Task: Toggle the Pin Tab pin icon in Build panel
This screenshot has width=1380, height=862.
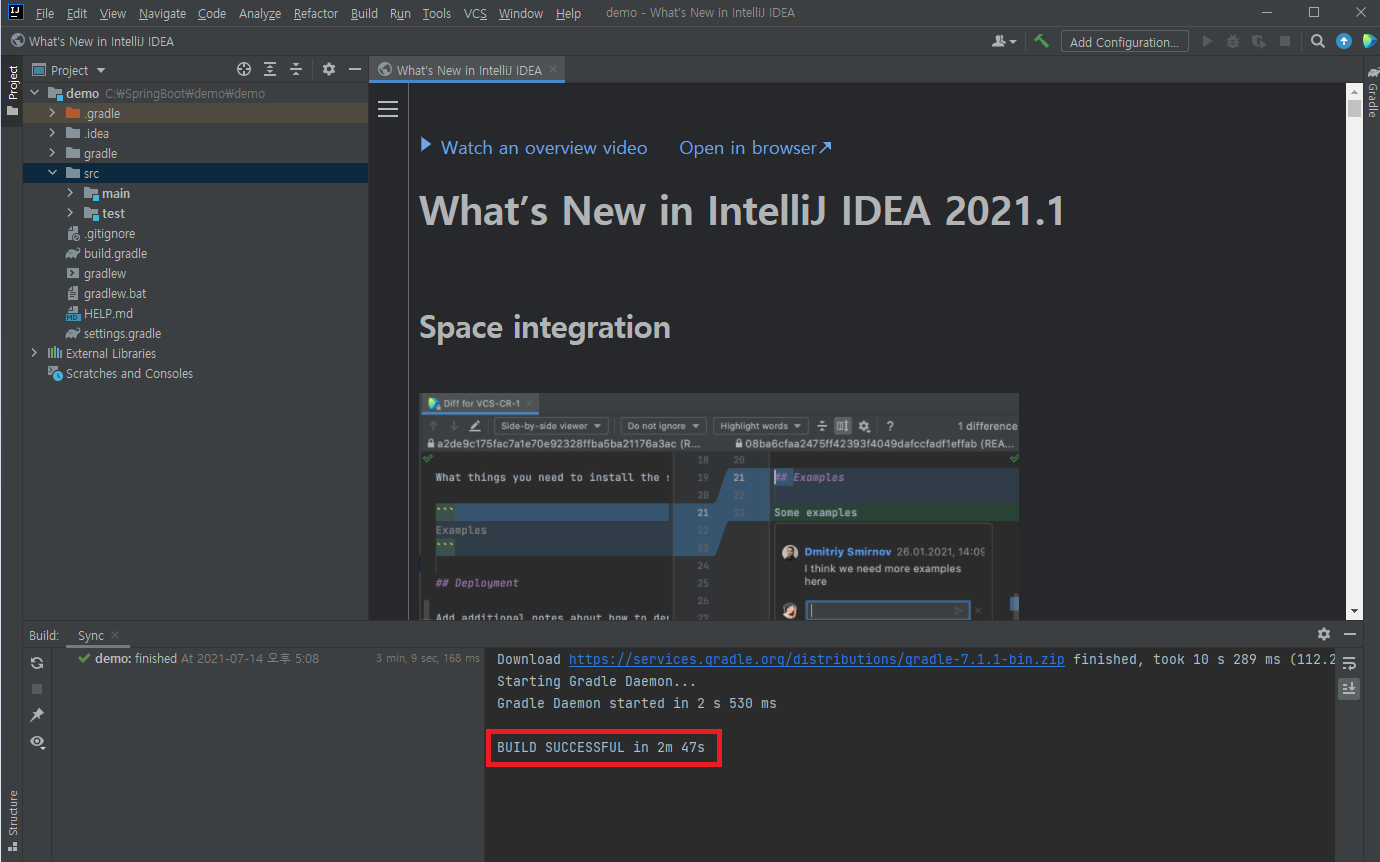Action: click(x=37, y=715)
